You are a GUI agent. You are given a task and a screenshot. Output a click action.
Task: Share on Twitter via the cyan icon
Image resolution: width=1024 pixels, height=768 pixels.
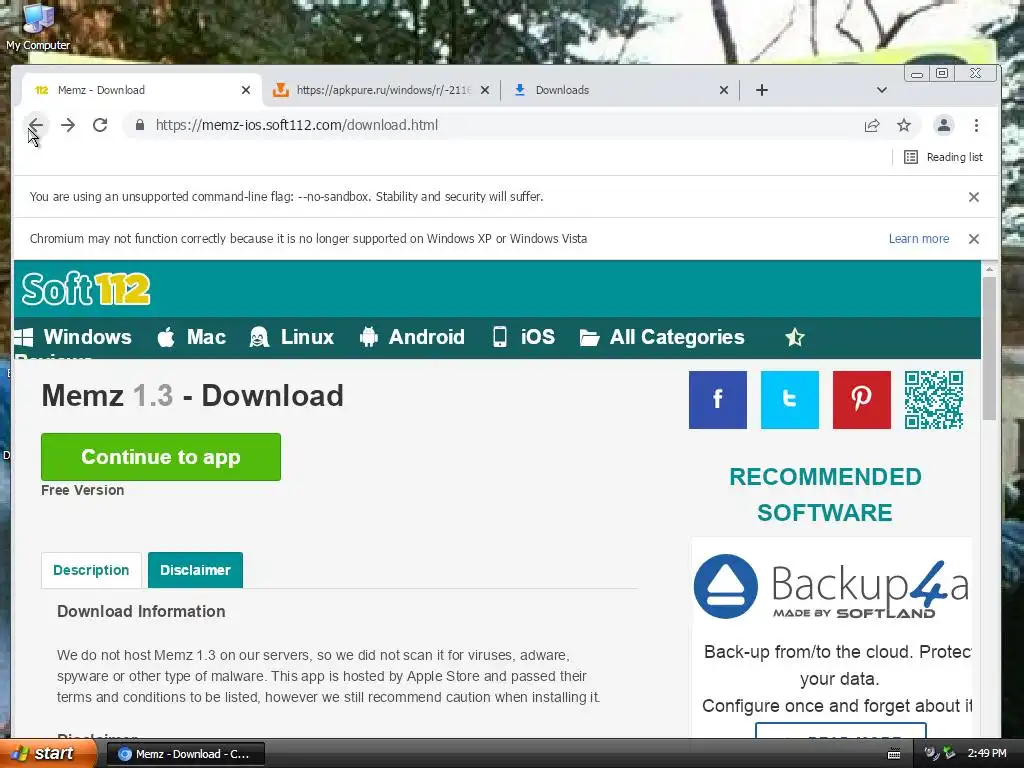click(790, 400)
